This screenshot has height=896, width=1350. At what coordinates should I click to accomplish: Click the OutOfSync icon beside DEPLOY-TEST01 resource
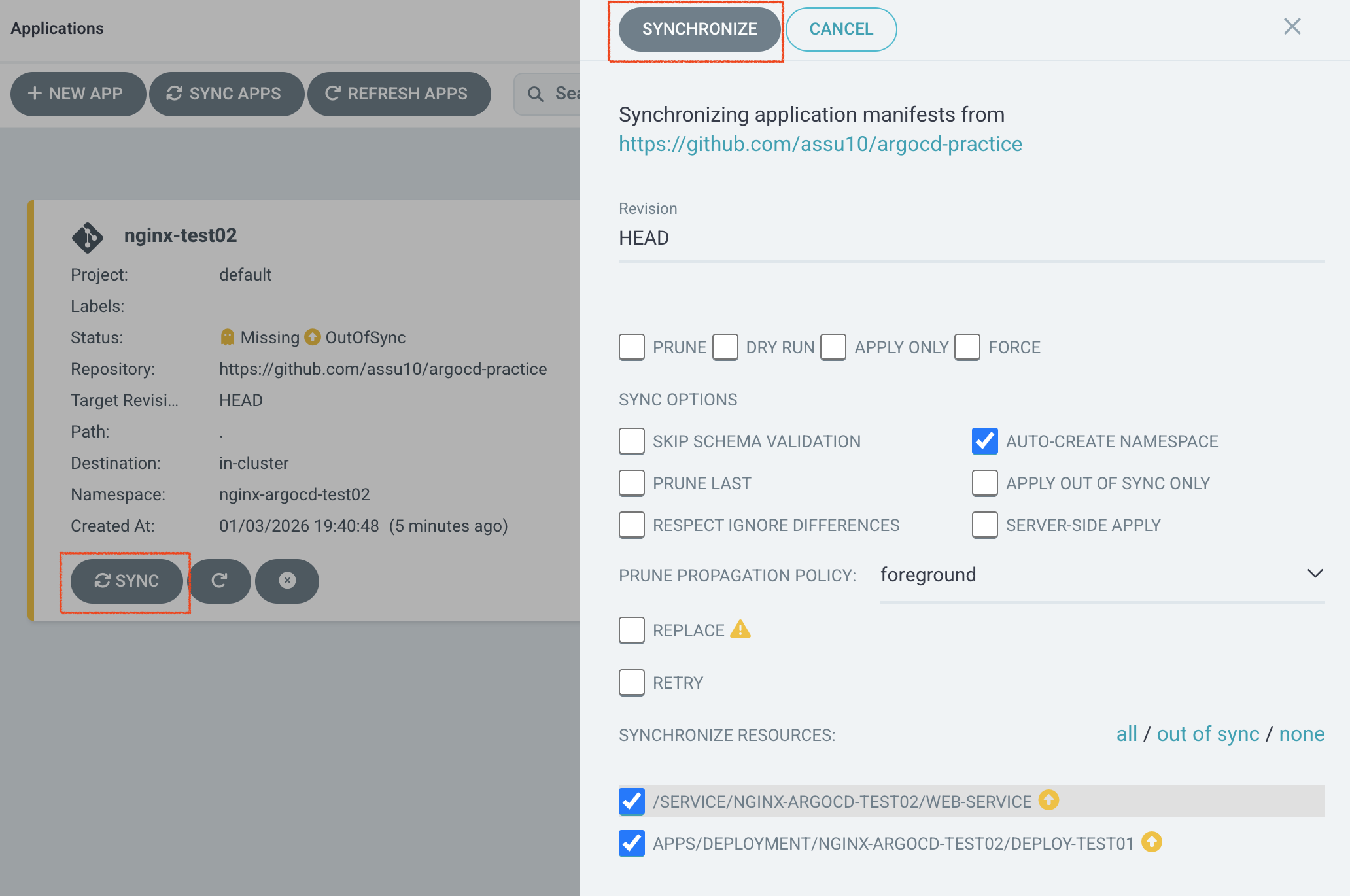(1151, 842)
